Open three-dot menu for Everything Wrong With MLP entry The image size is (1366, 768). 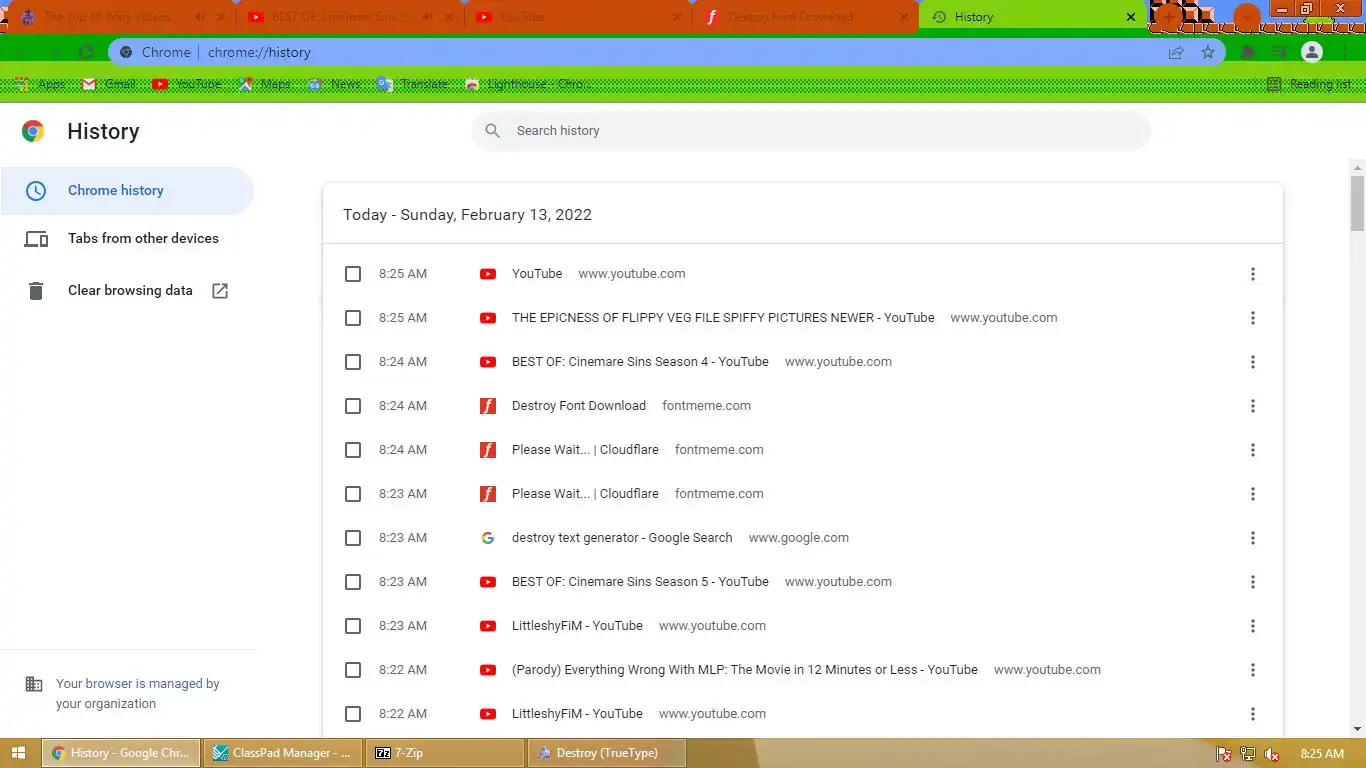[x=1253, y=670]
